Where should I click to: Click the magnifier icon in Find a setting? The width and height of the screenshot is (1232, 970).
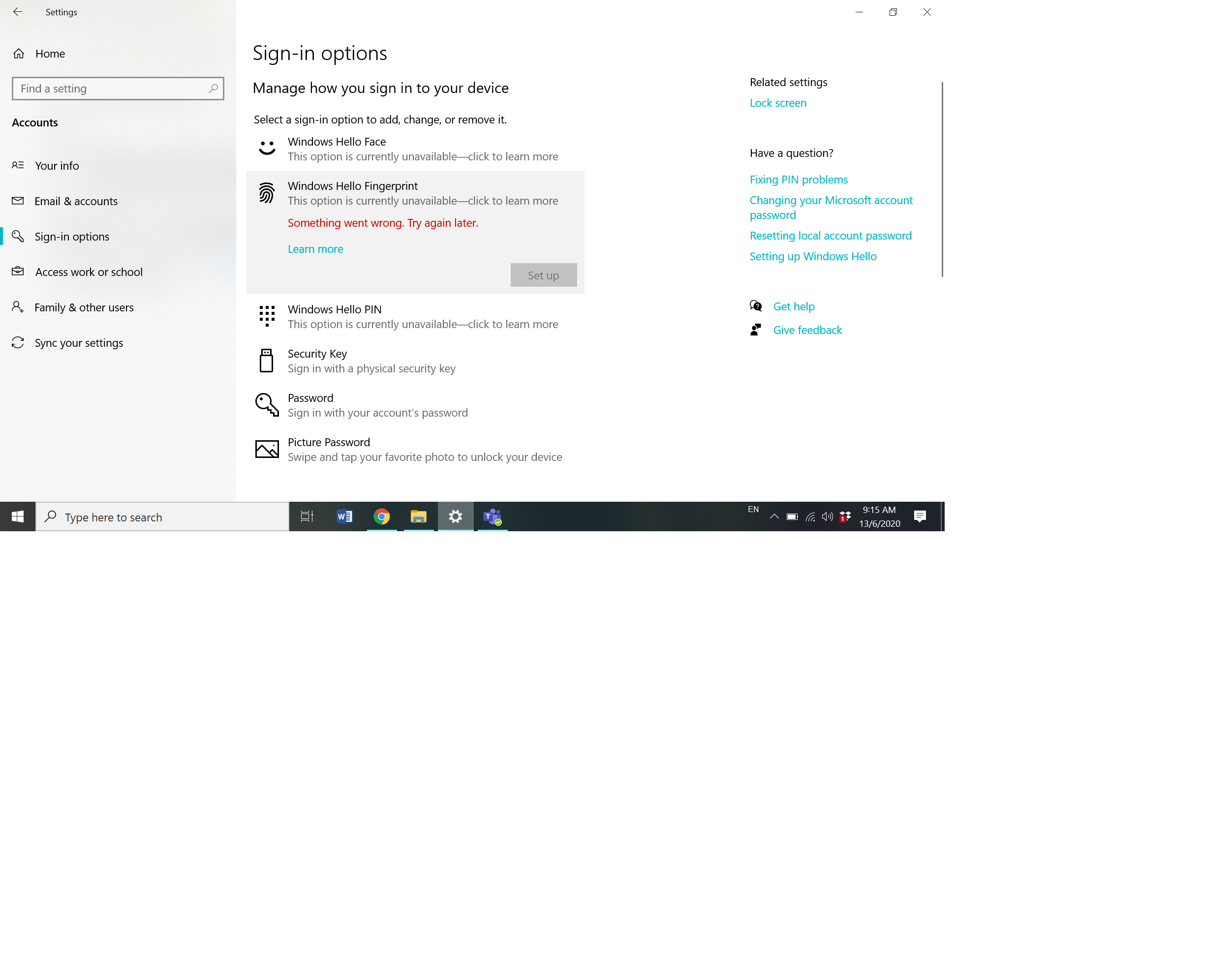(x=213, y=89)
